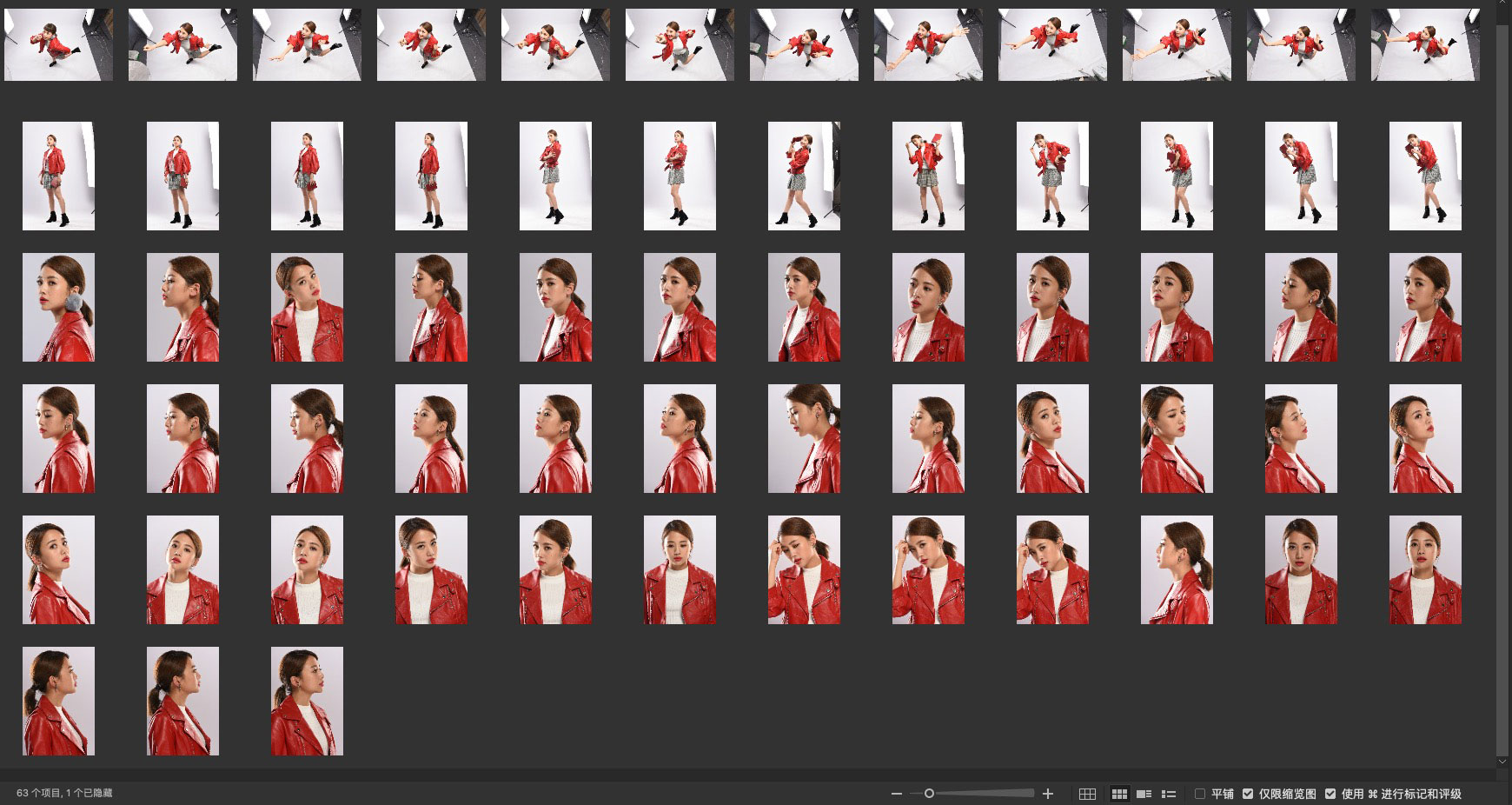
Task: Select the last full-body photo in the second row
Action: 1425,176
